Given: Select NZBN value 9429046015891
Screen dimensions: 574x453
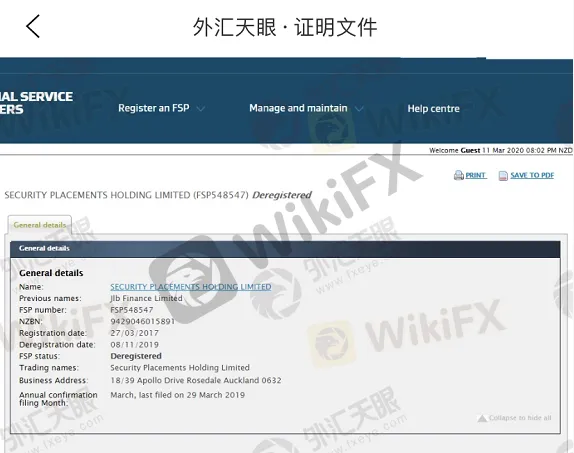Looking at the screenshot, I should point(143,322).
